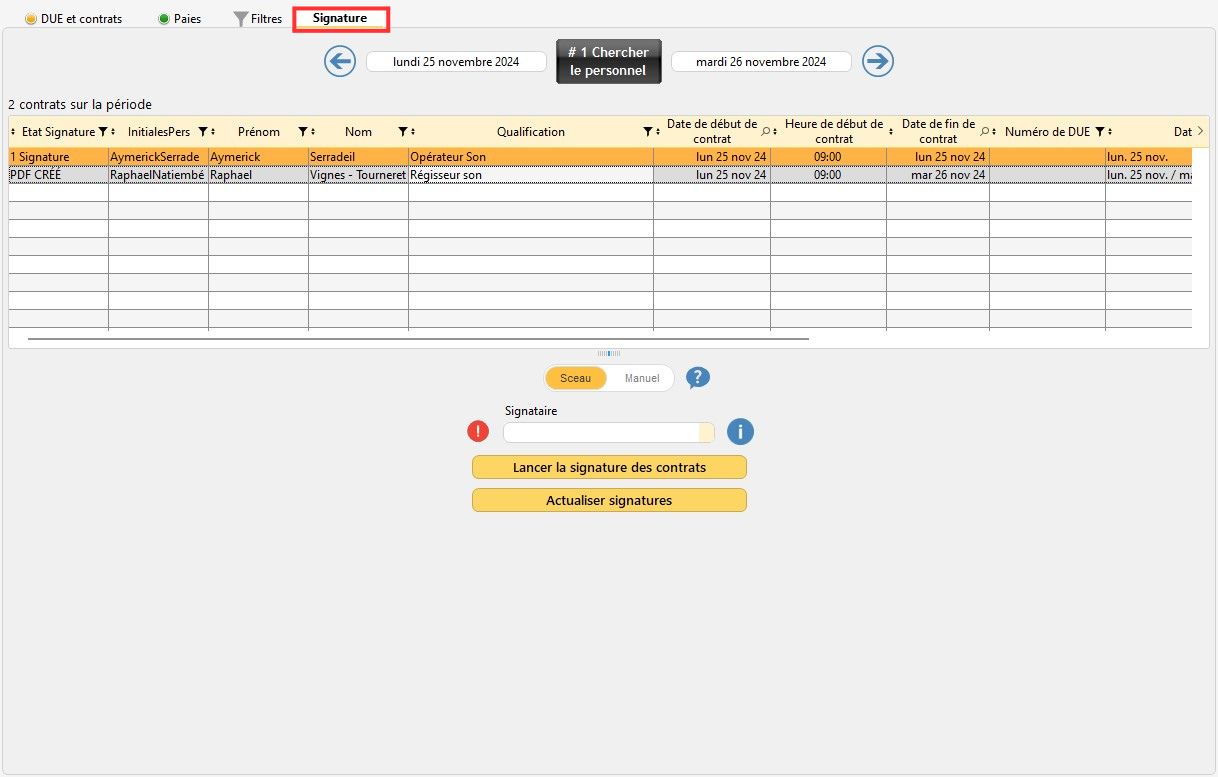The width and height of the screenshot is (1218, 777).
Task: Click filter funnel on Qualification column
Action: tap(647, 132)
